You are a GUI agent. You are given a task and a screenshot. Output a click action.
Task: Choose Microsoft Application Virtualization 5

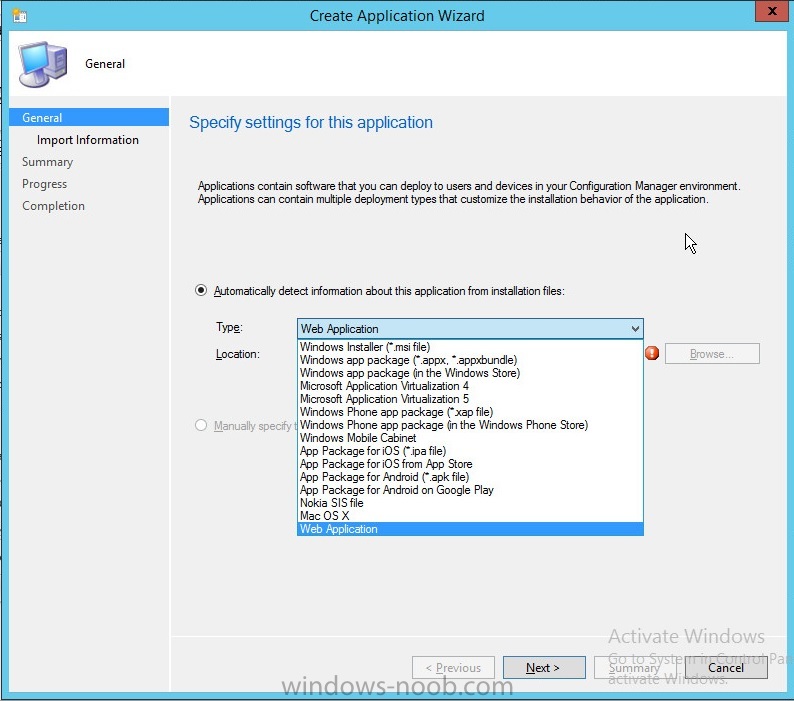pyautogui.click(x=470, y=399)
